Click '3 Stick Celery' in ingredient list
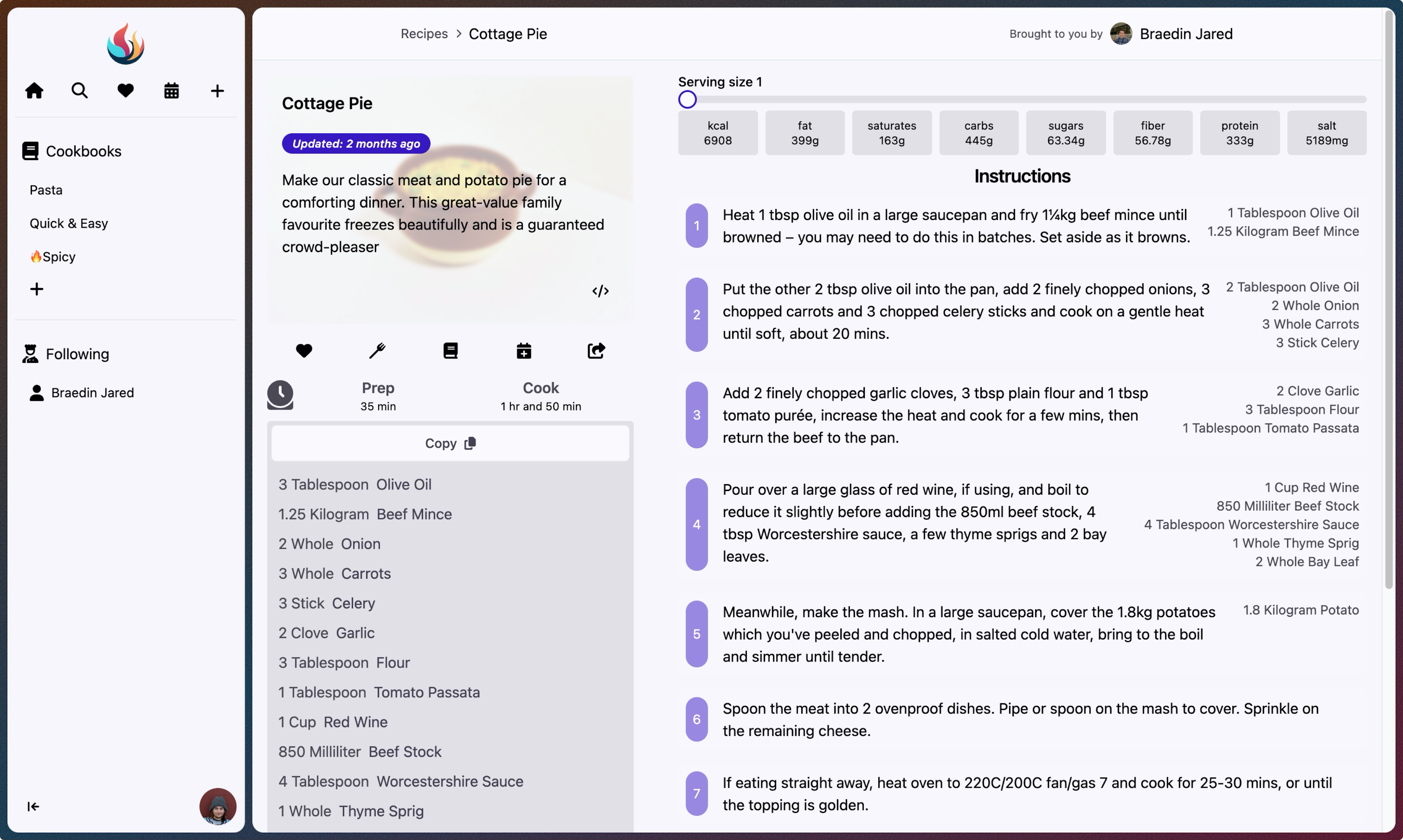Image resolution: width=1403 pixels, height=840 pixels. coord(327,603)
